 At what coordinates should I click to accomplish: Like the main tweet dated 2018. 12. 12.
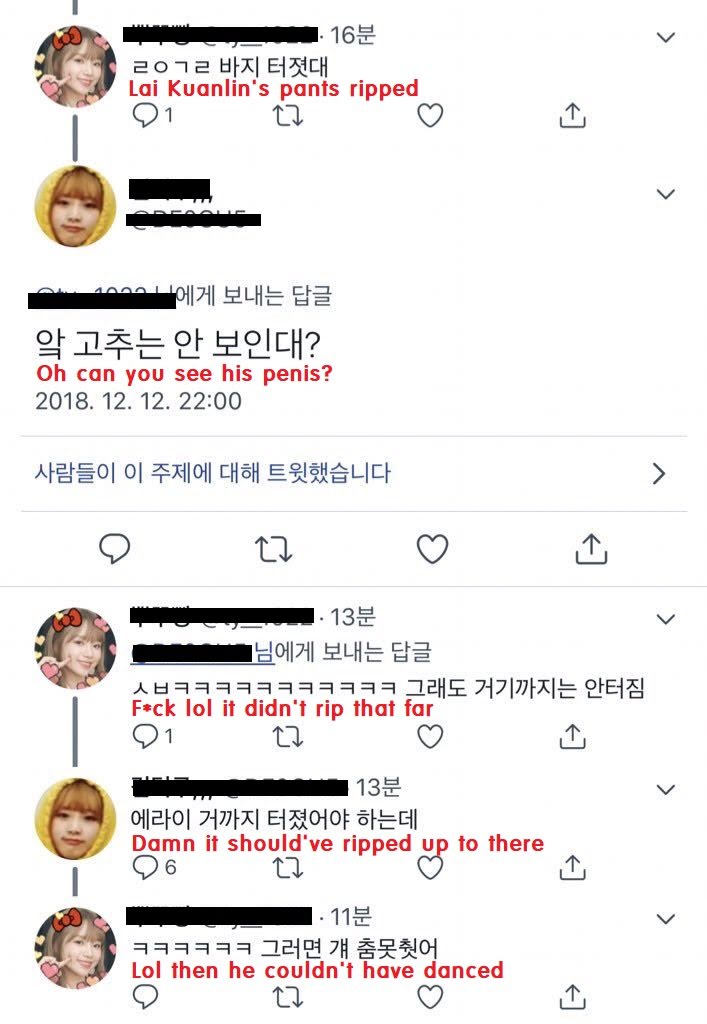click(x=432, y=549)
